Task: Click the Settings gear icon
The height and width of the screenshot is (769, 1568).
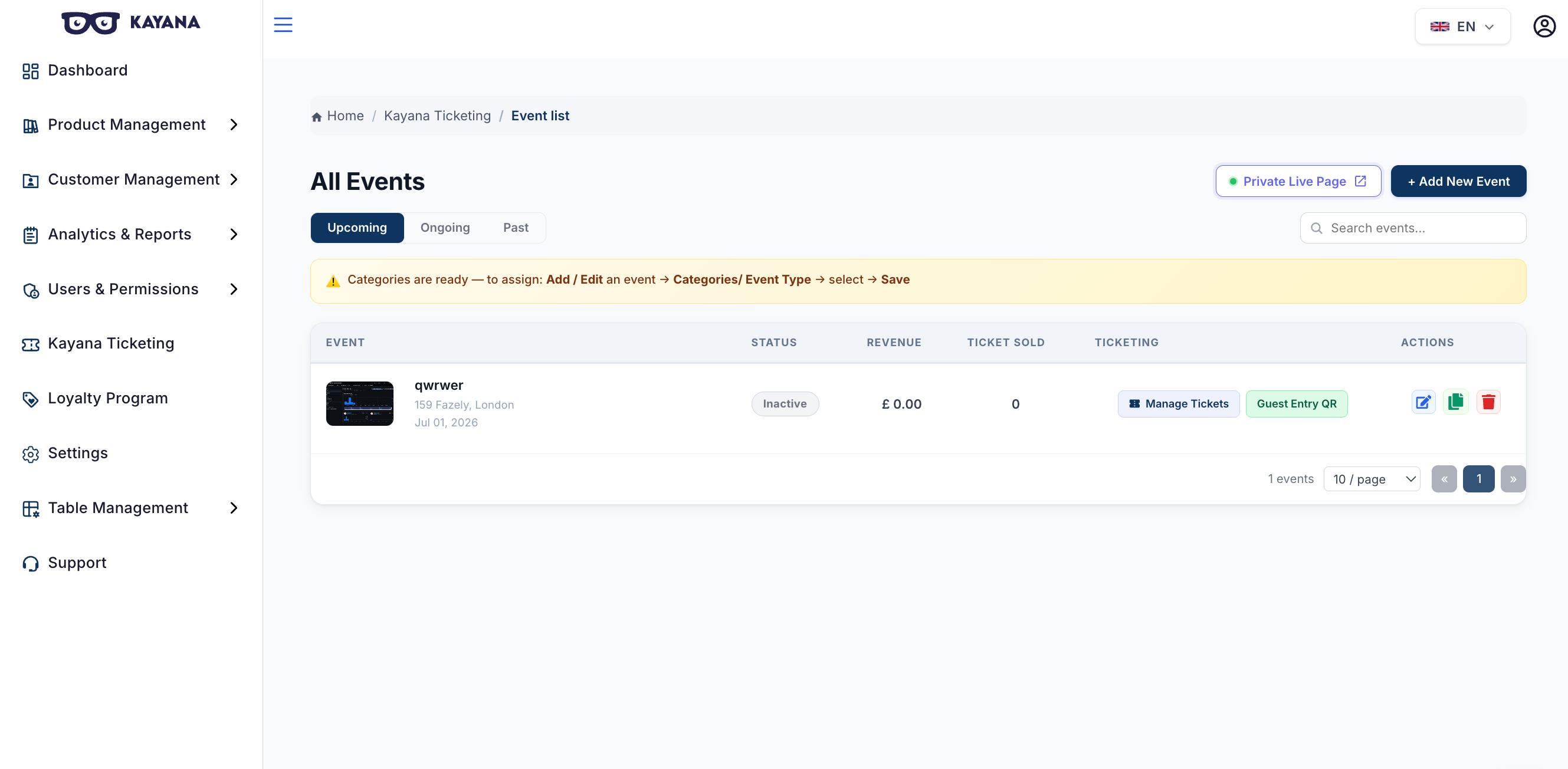Action: point(31,454)
